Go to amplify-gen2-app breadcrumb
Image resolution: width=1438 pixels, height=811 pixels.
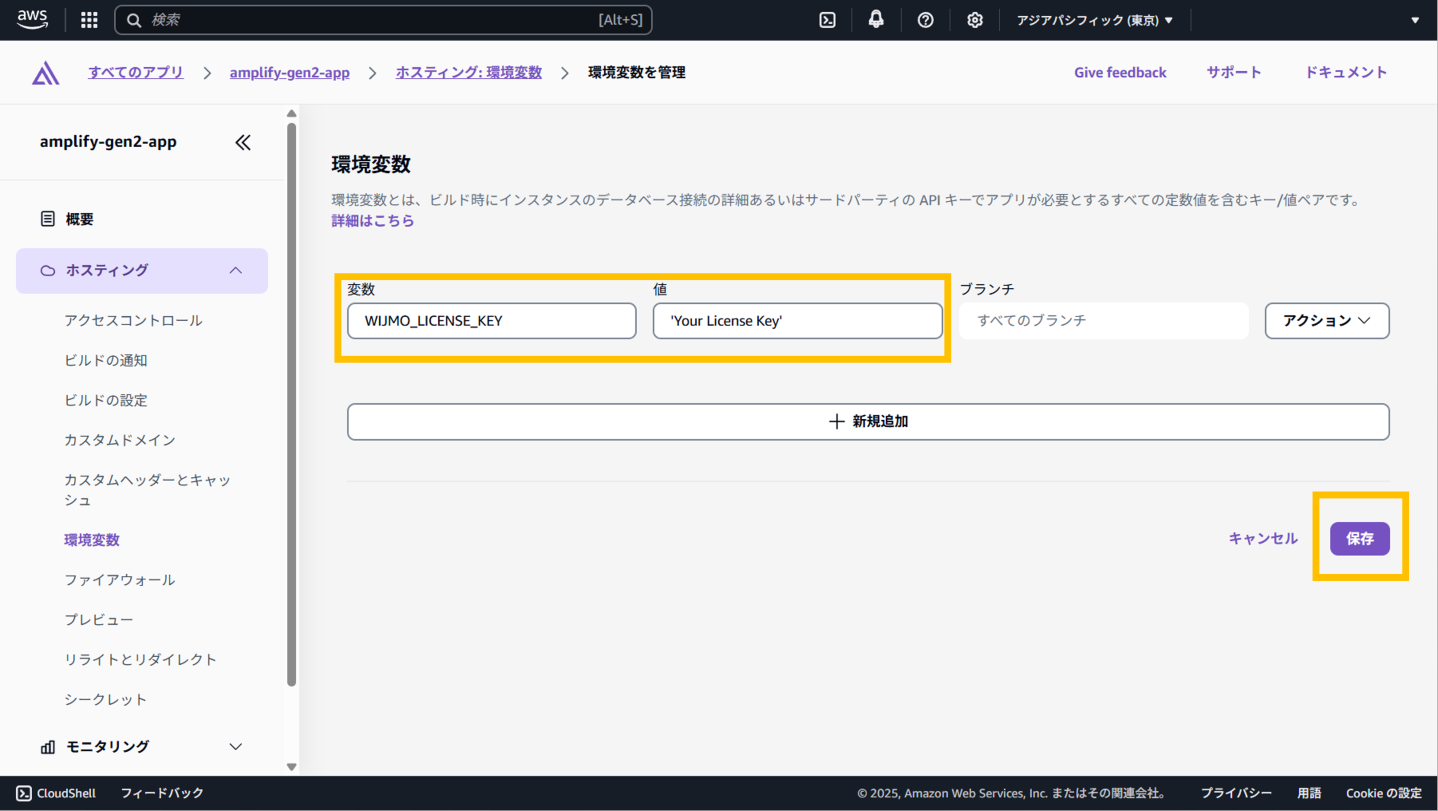tap(290, 72)
